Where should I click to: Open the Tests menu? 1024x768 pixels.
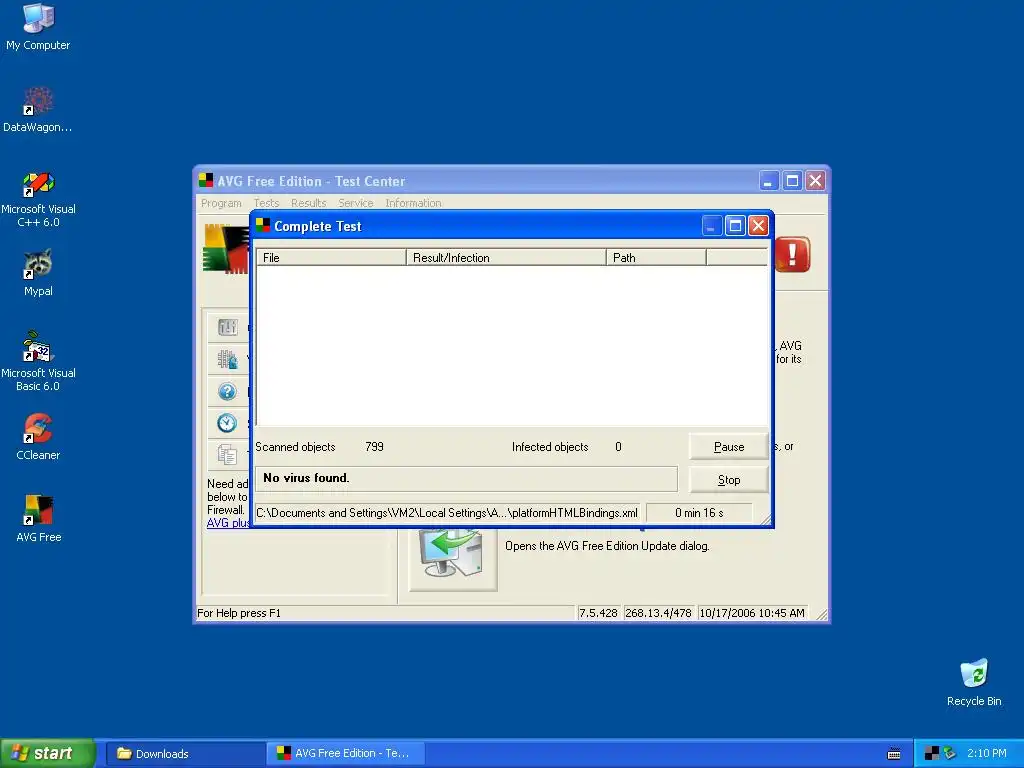pyautogui.click(x=266, y=203)
